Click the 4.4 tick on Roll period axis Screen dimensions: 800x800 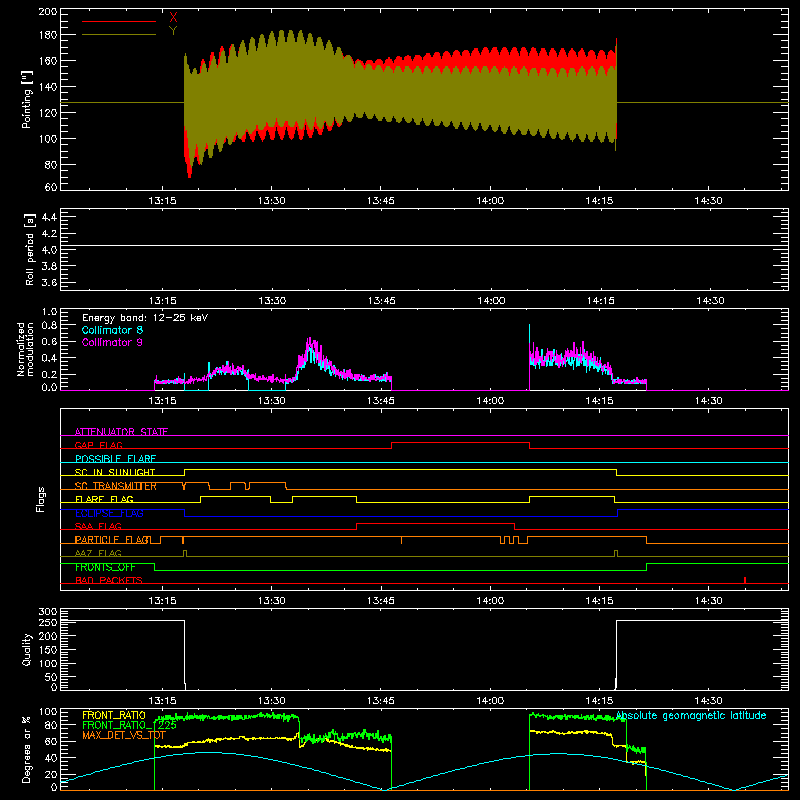(x=49, y=217)
